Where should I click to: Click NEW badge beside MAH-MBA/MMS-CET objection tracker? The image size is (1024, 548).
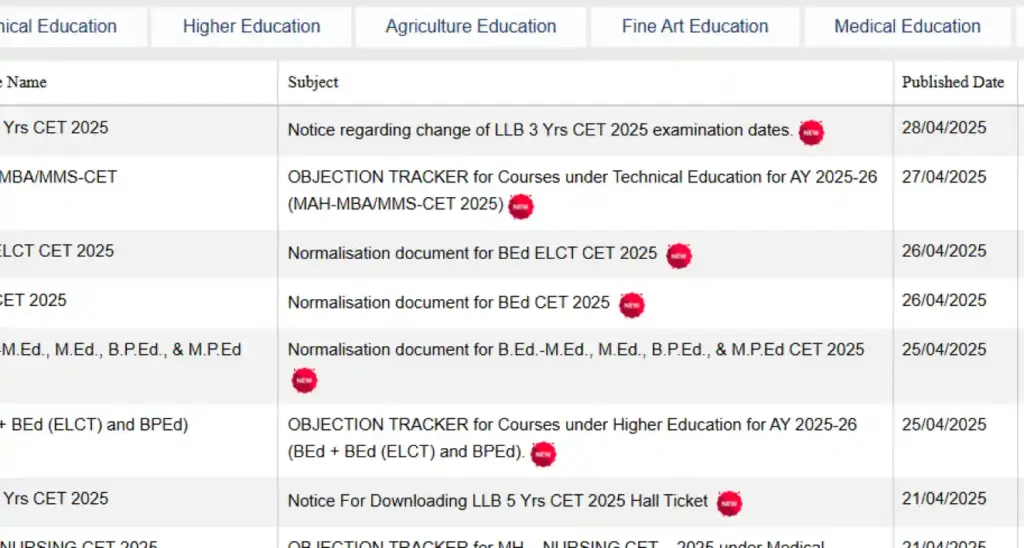pos(520,206)
